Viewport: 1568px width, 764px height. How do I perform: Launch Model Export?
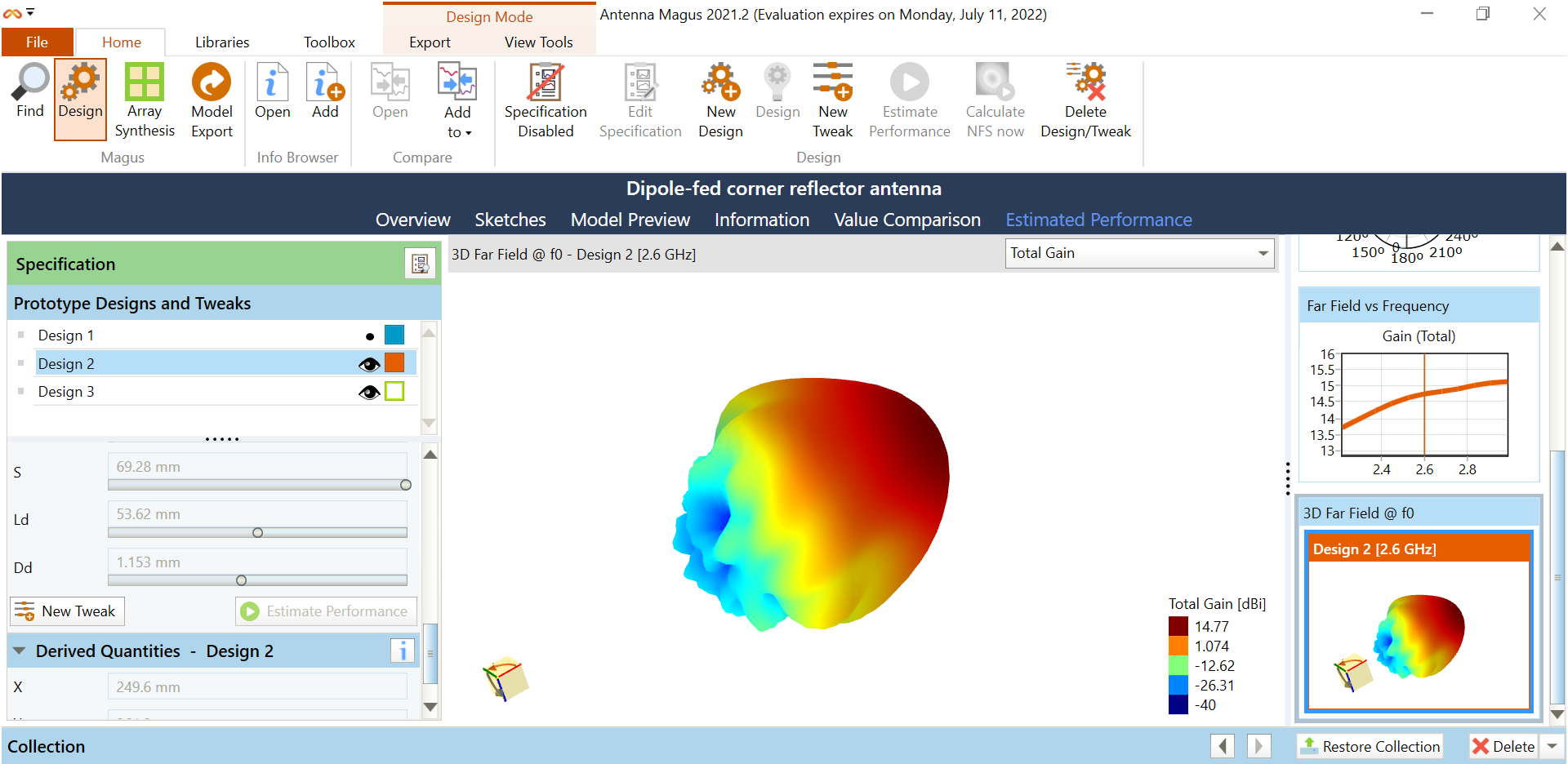tap(212, 100)
